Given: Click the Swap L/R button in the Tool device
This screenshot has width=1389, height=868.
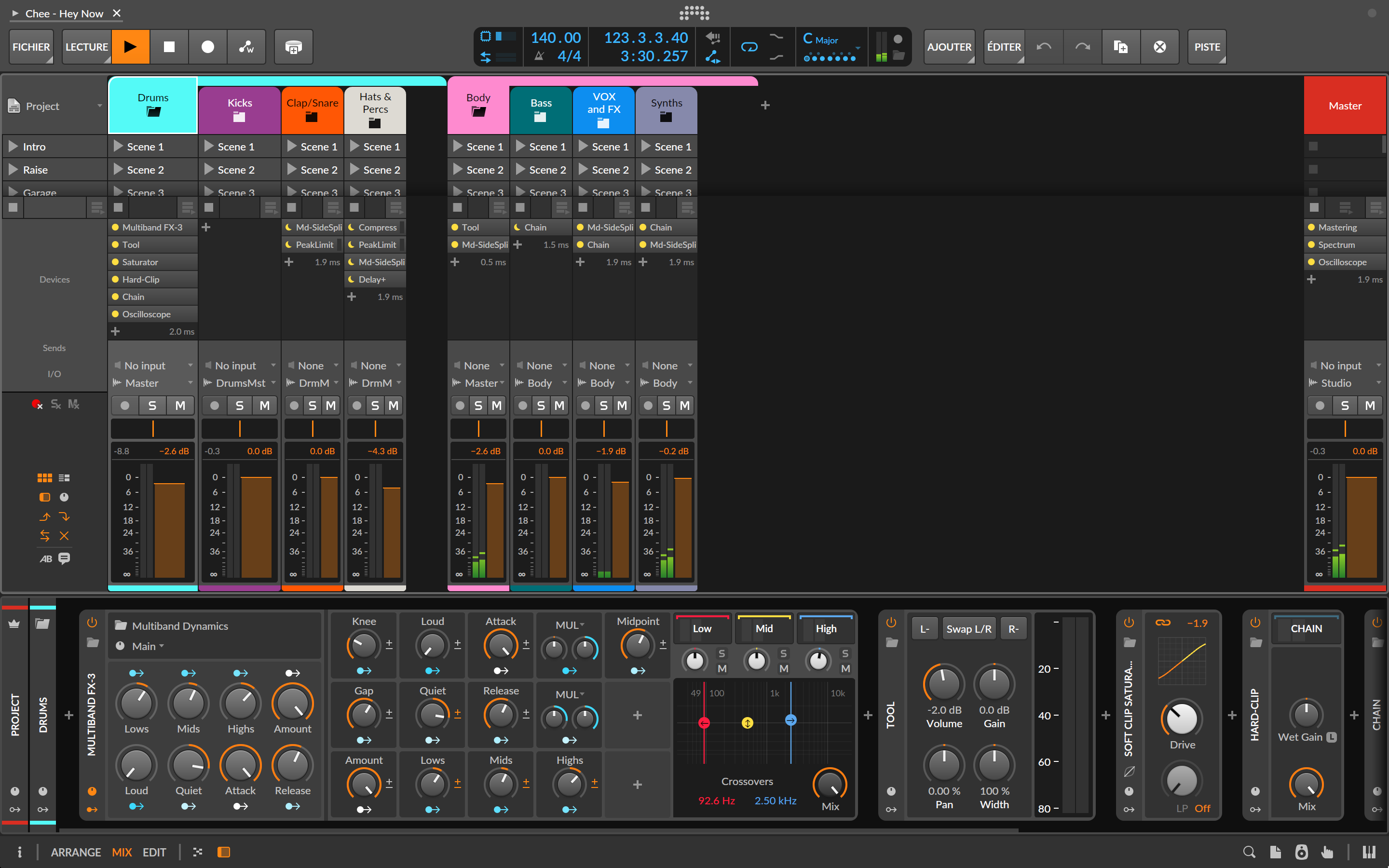Looking at the screenshot, I should pyautogui.click(x=969, y=628).
